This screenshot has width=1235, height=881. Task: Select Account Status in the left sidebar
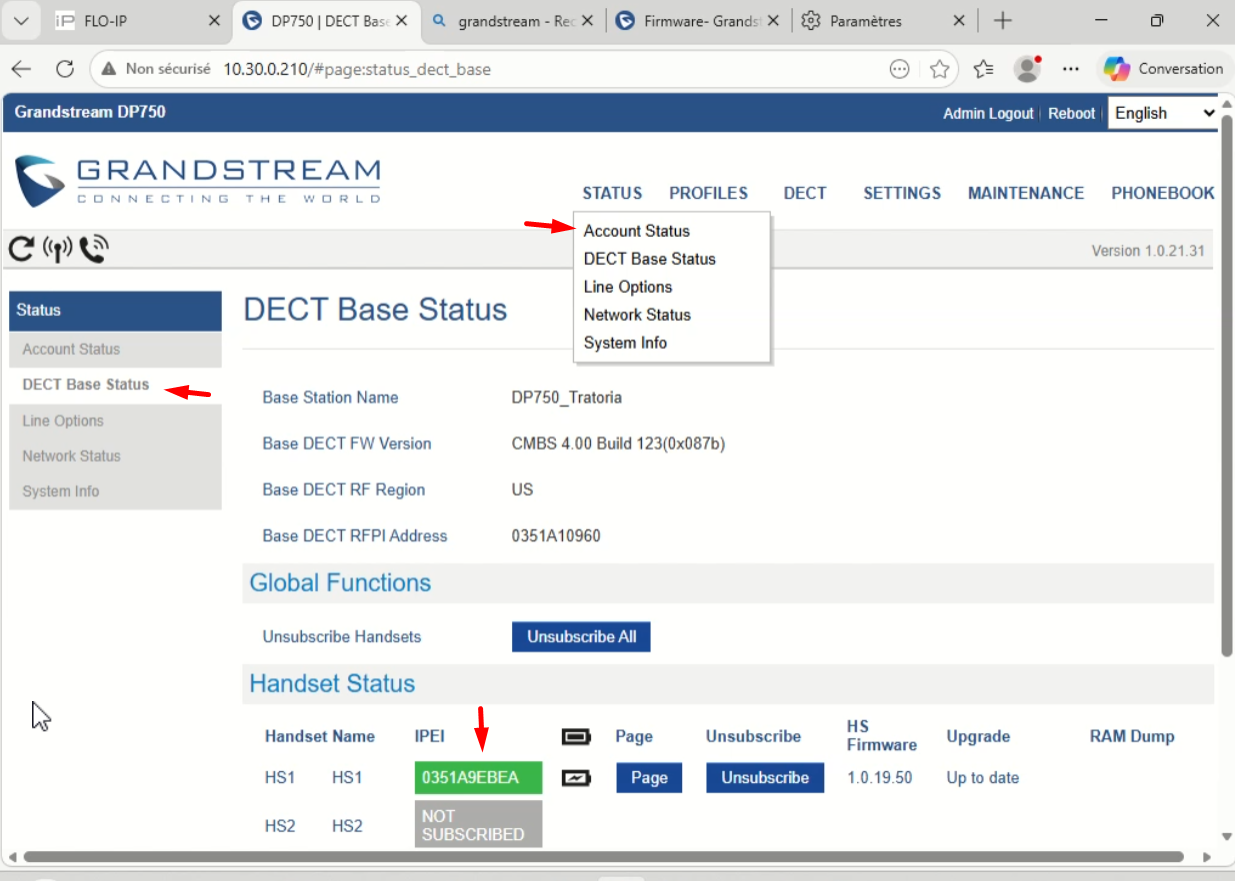115,349
